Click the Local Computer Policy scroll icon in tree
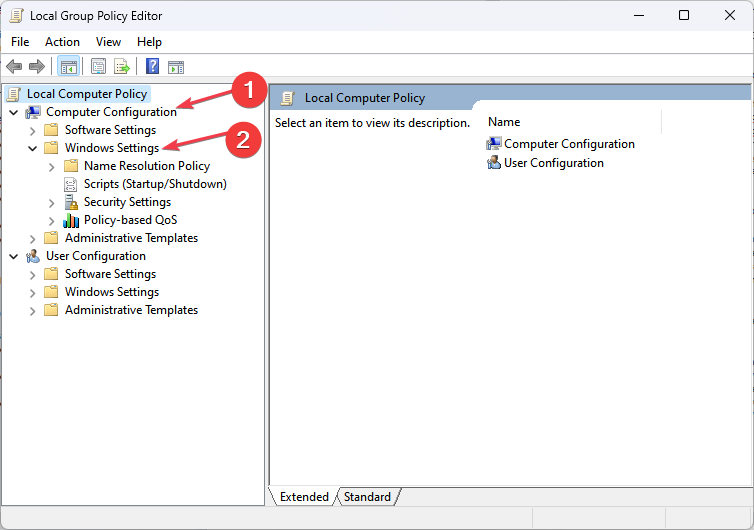Screen dimensions: 754x530 pyautogui.click(x=14, y=94)
